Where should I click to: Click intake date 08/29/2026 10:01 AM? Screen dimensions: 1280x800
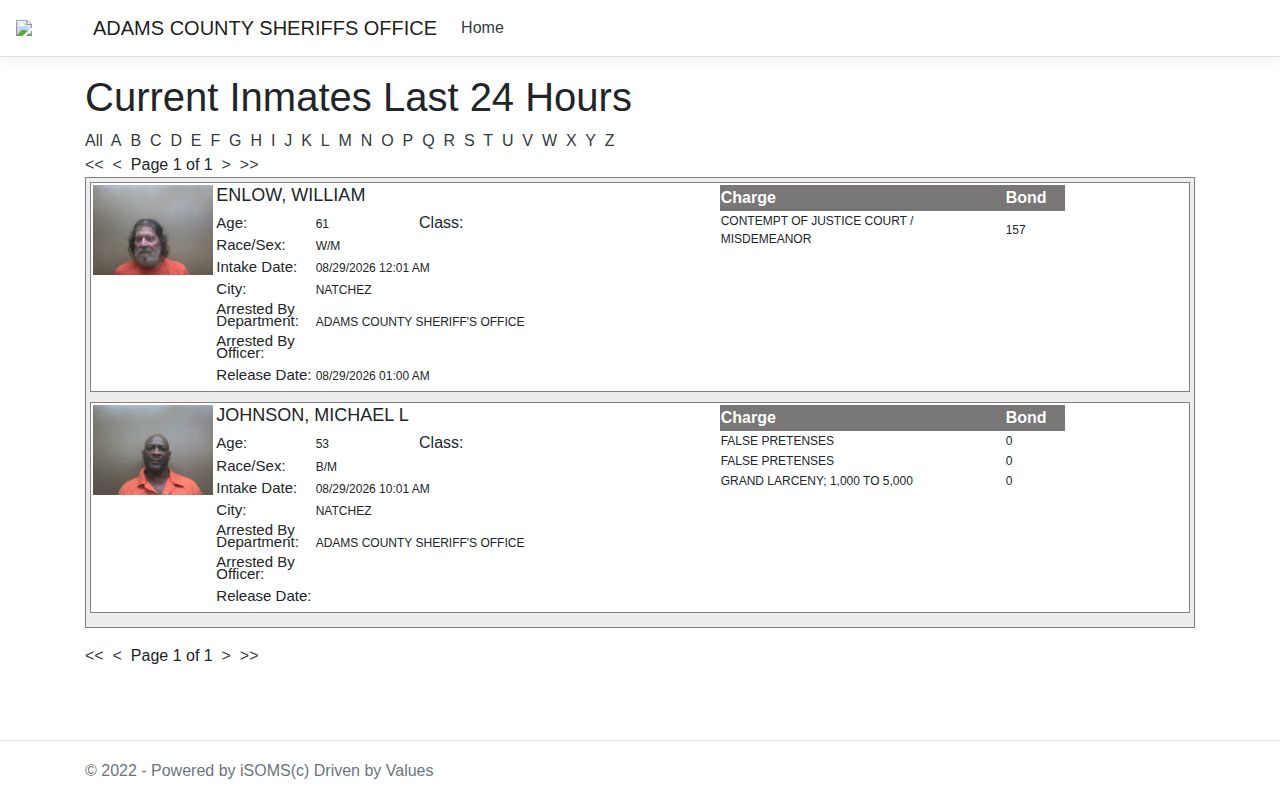coord(373,489)
